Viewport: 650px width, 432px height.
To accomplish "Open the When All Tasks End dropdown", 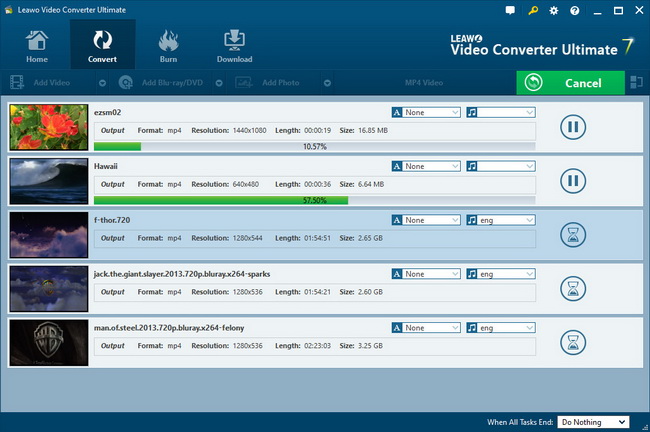I will pyautogui.click(x=593, y=422).
